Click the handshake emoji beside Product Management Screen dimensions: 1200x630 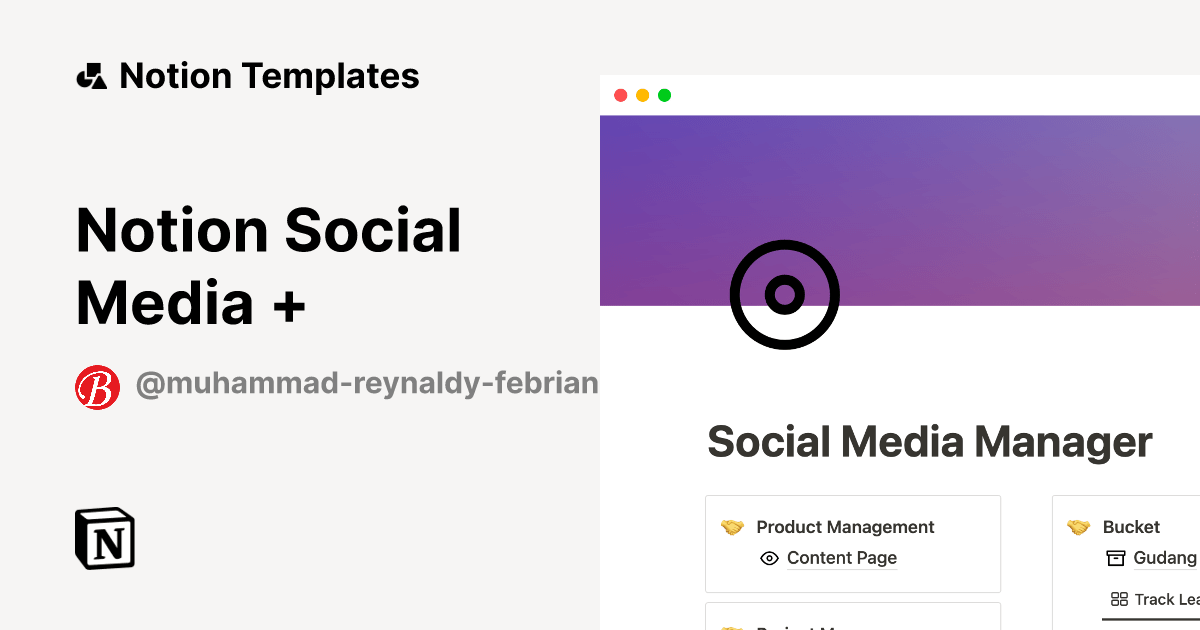coord(733,527)
